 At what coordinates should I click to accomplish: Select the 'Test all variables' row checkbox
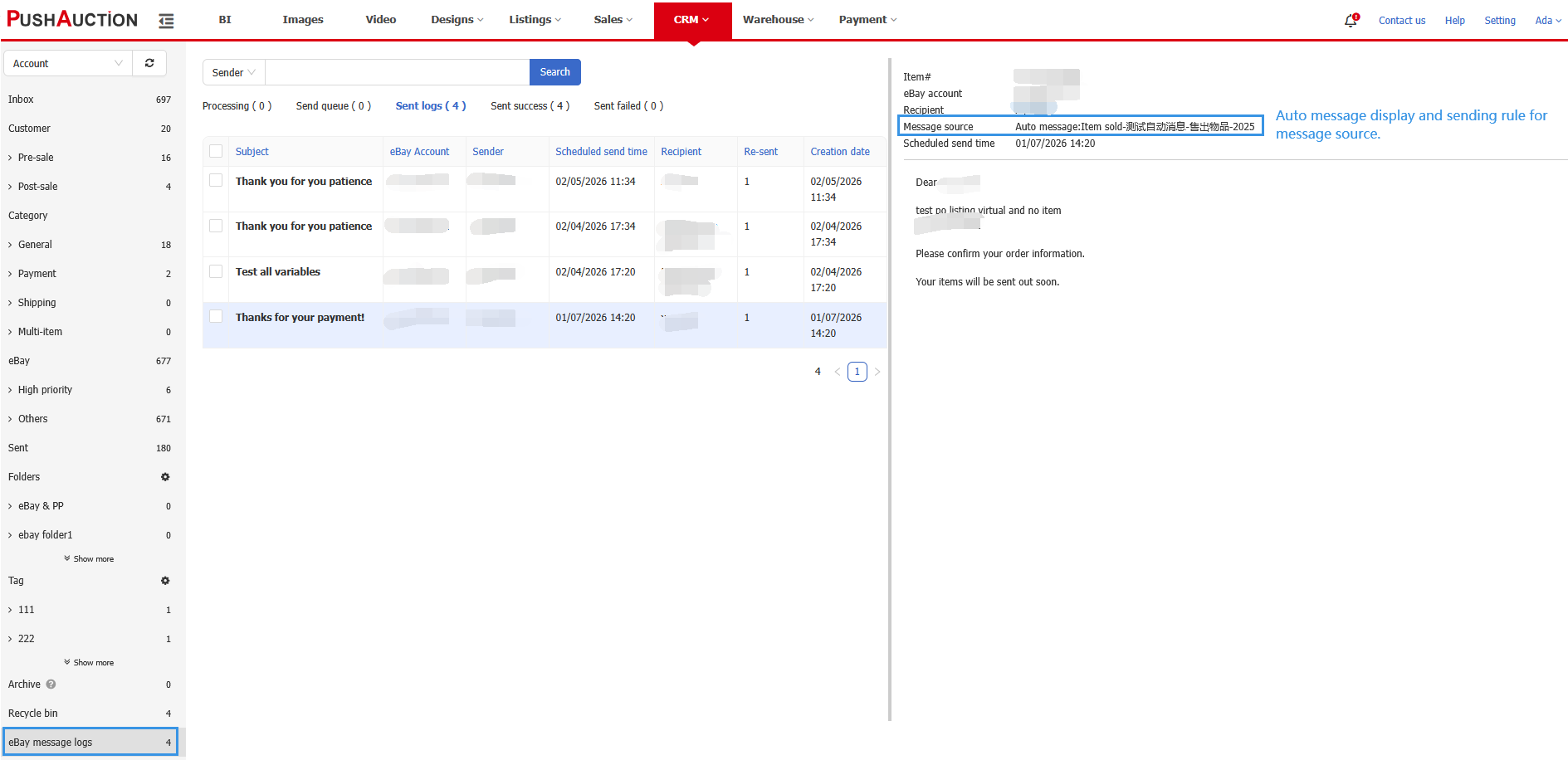[x=216, y=271]
